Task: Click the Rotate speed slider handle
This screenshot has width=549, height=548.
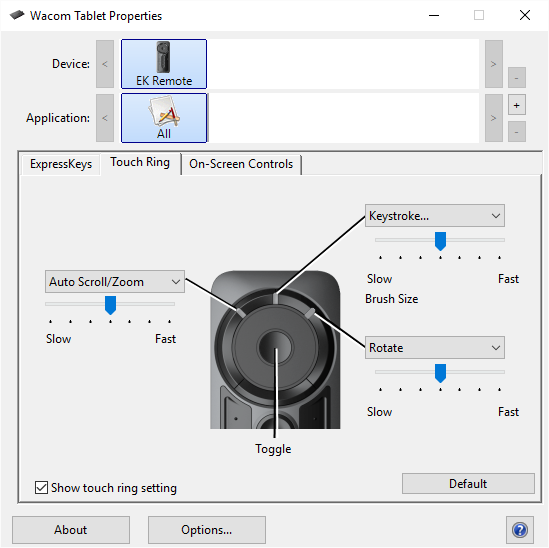Action: (x=440, y=373)
